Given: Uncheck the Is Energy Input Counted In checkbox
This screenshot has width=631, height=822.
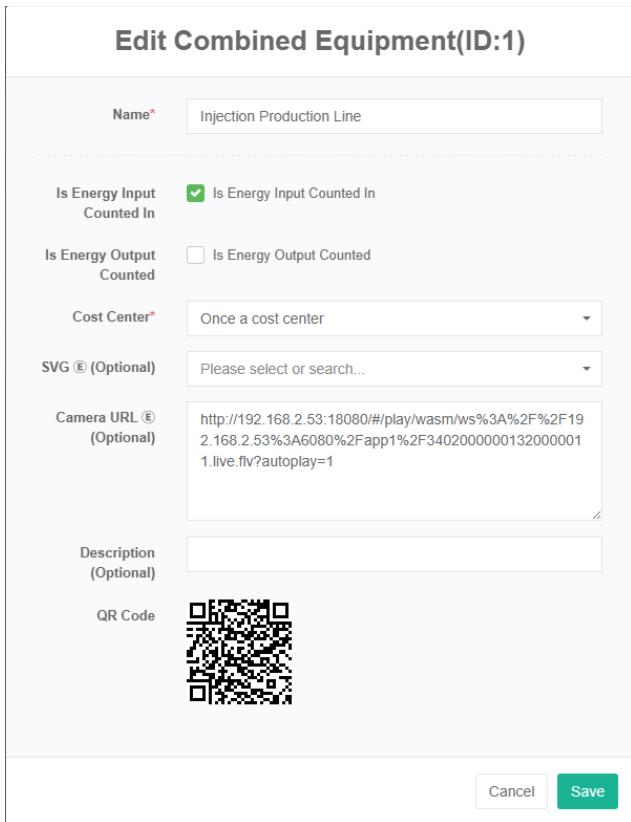Looking at the screenshot, I should (x=195, y=194).
